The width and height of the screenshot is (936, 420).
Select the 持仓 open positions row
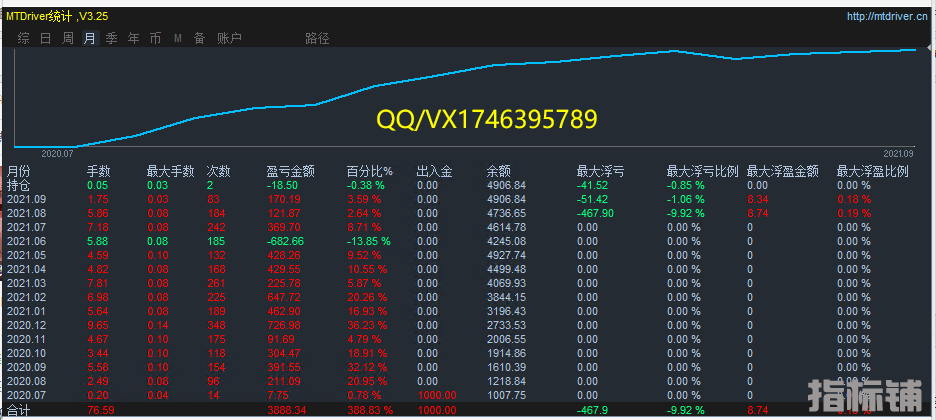[x=18, y=186]
